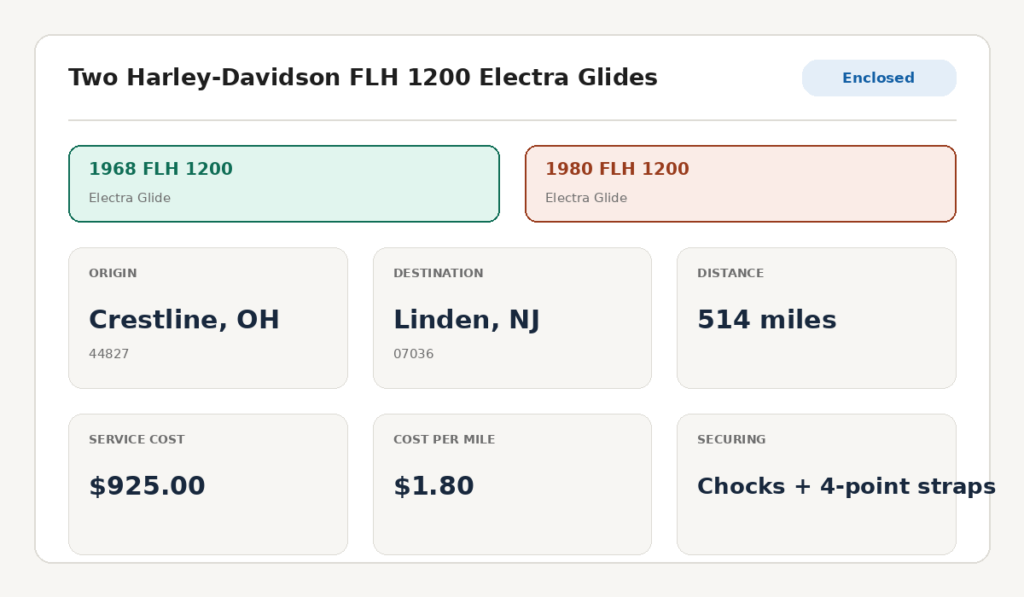Click the Securing chocks and straps tile

point(816,484)
